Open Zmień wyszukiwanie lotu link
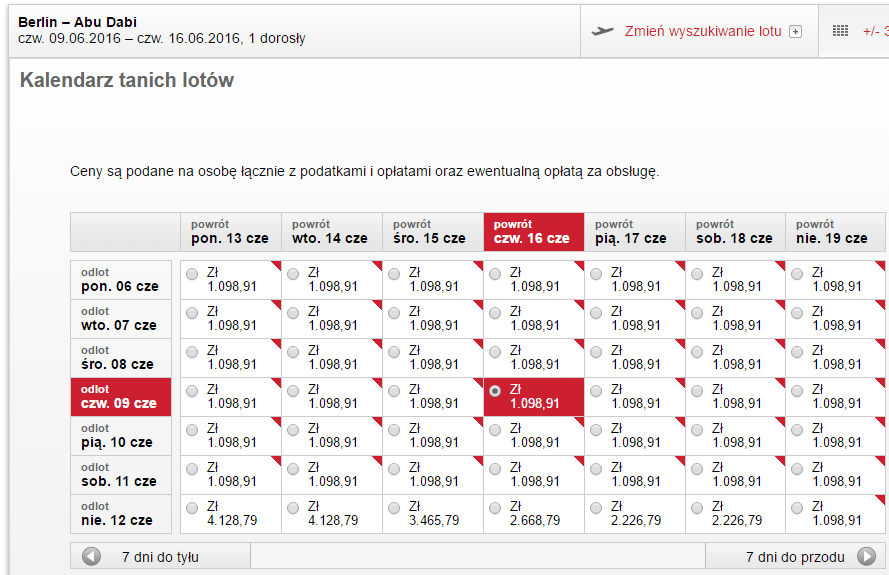Viewport: 889px width, 575px height. pos(703,31)
